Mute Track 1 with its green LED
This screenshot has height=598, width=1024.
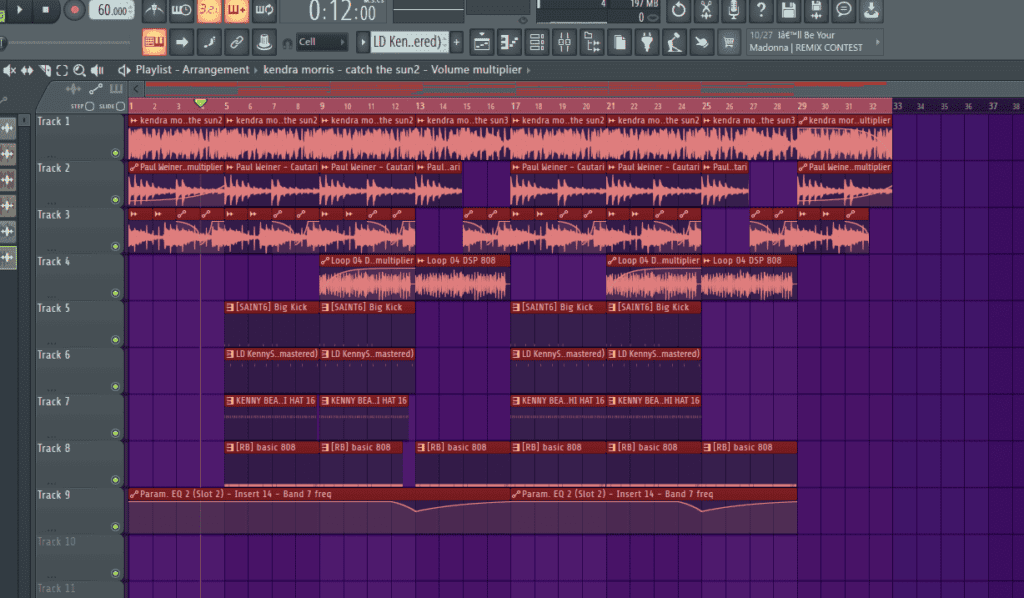(x=115, y=153)
